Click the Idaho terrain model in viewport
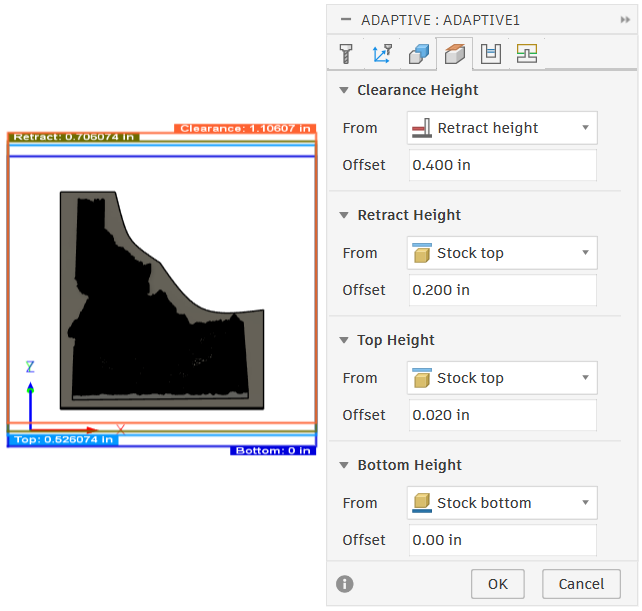This screenshot has height=611, width=642. click(x=162, y=300)
